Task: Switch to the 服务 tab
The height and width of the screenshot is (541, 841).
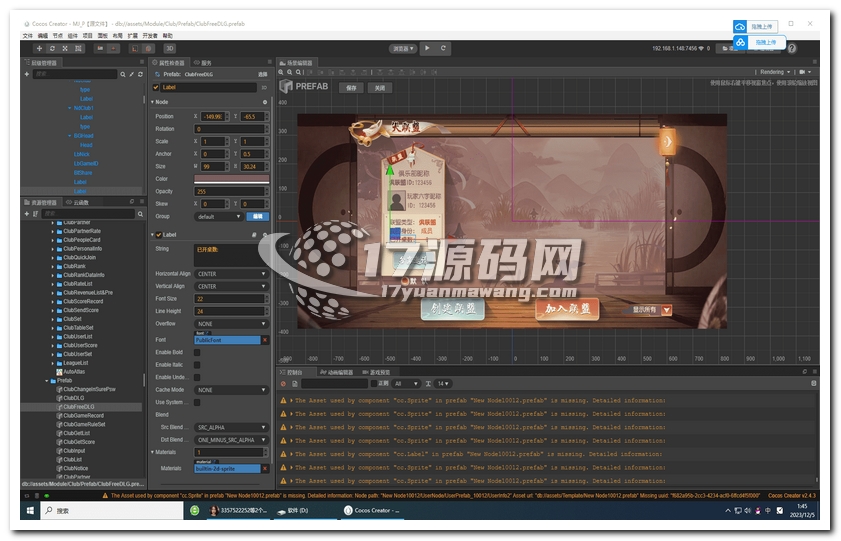Action: [203, 63]
